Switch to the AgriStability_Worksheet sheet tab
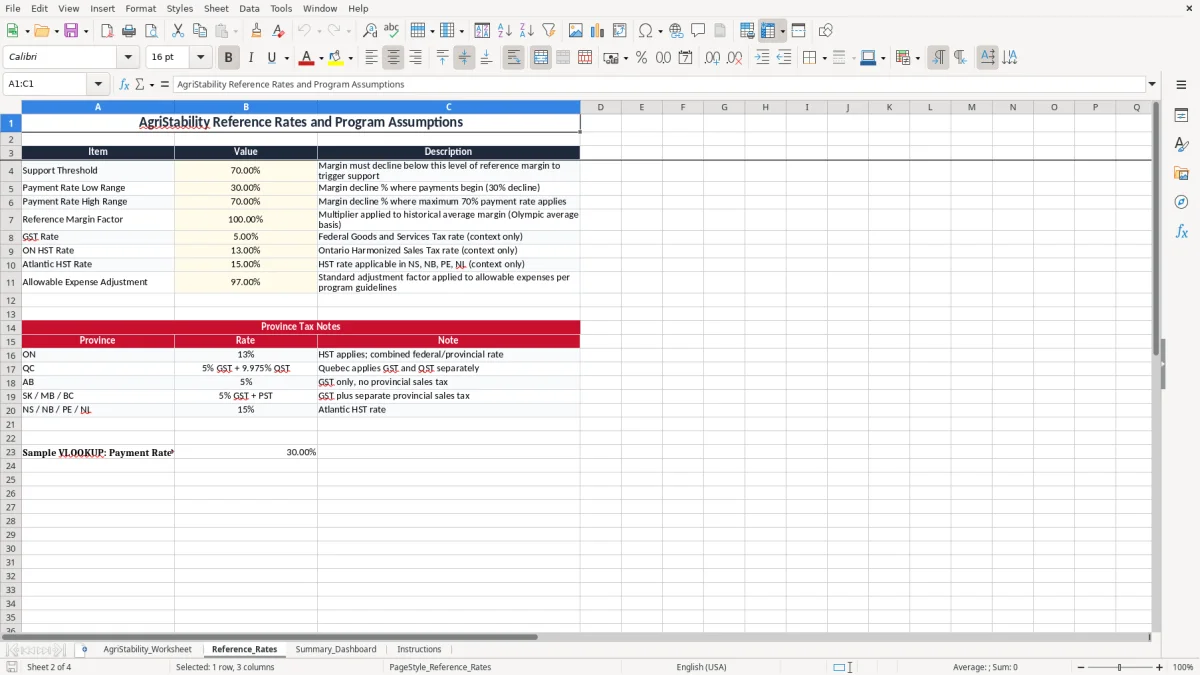Viewport: 1200px width, 675px height. click(147, 649)
